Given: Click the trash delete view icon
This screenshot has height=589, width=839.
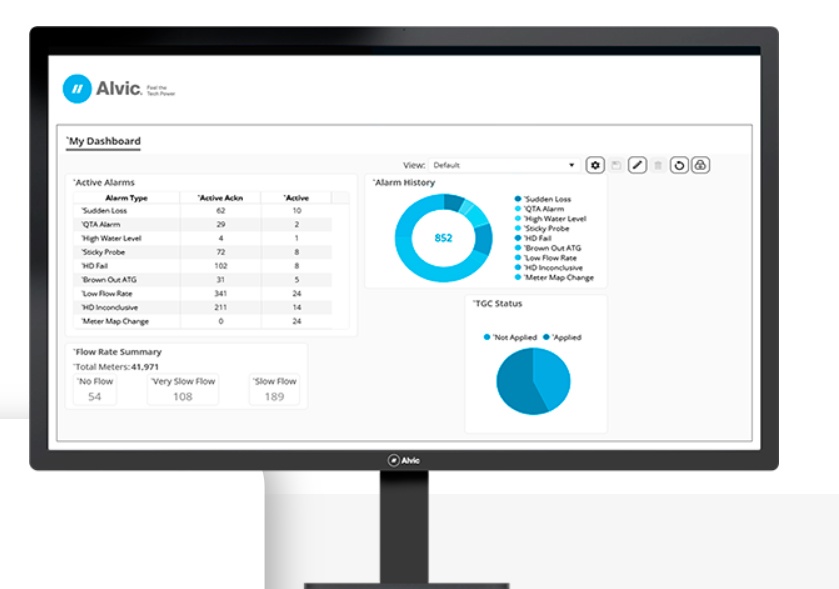Looking at the screenshot, I should [658, 165].
